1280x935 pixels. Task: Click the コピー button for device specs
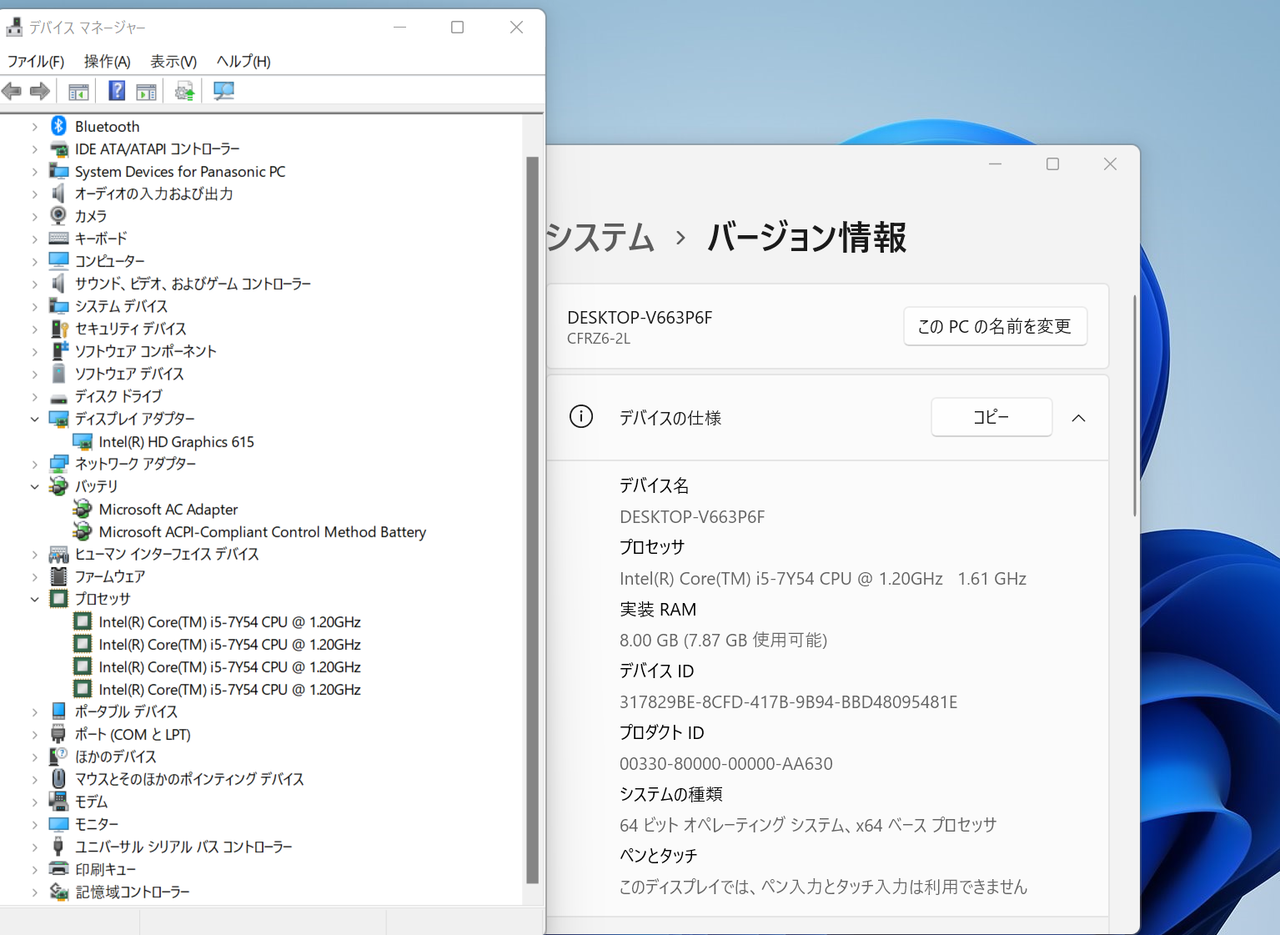coord(991,417)
